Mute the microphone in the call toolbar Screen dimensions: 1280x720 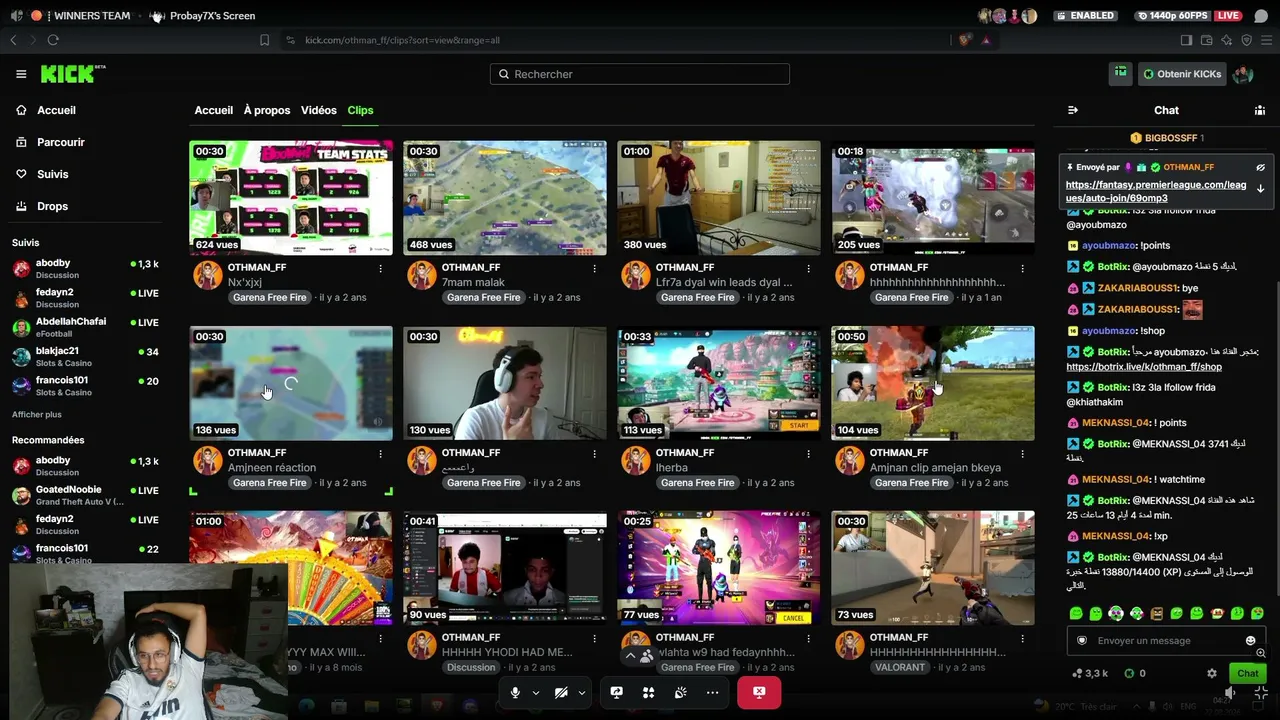(515, 692)
